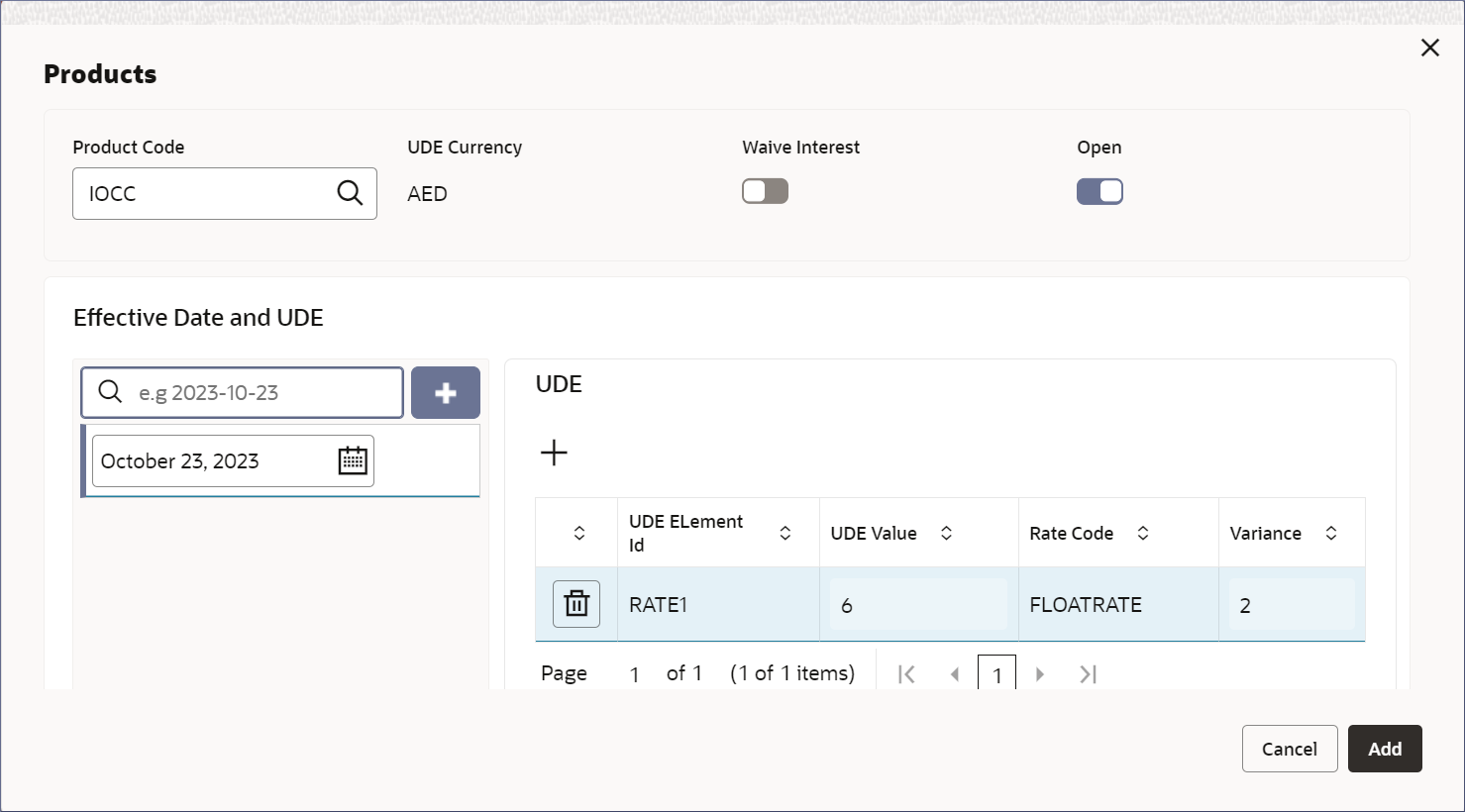Viewport: 1465px width, 812px height.
Task: Close the Products dialog with the X
Action: pos(1430,48)
